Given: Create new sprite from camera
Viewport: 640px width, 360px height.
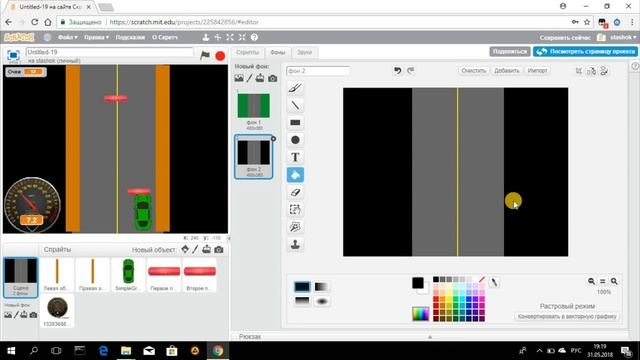Looking at the screenshot, I should click(219, 249).
